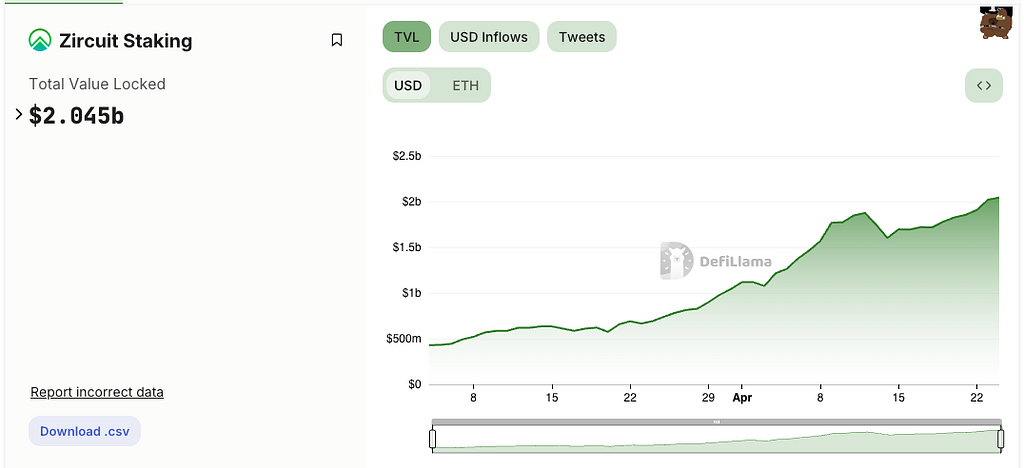This screenshot has height=468, width=1024.
Task: Click left handle of time range selector
Action: pyautogui.click(x=433, y=438)
